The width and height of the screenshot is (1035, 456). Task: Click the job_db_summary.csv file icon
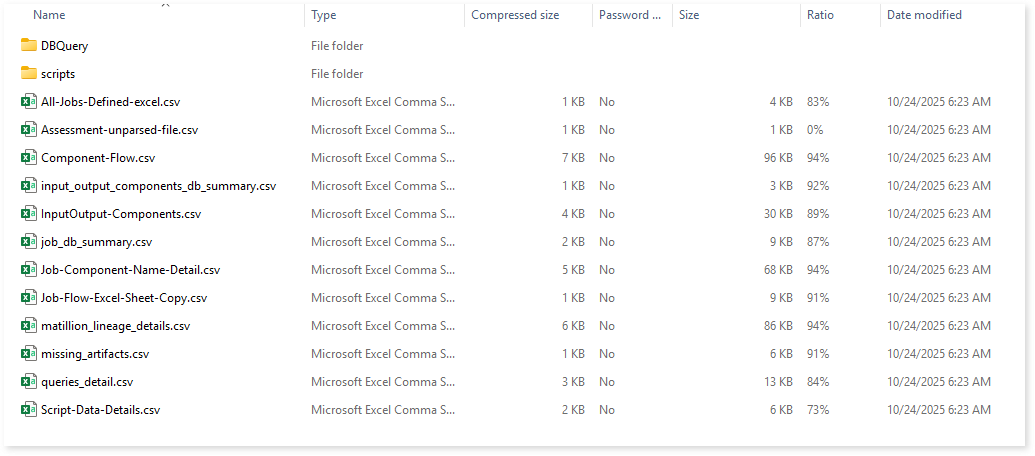[29, 242]
